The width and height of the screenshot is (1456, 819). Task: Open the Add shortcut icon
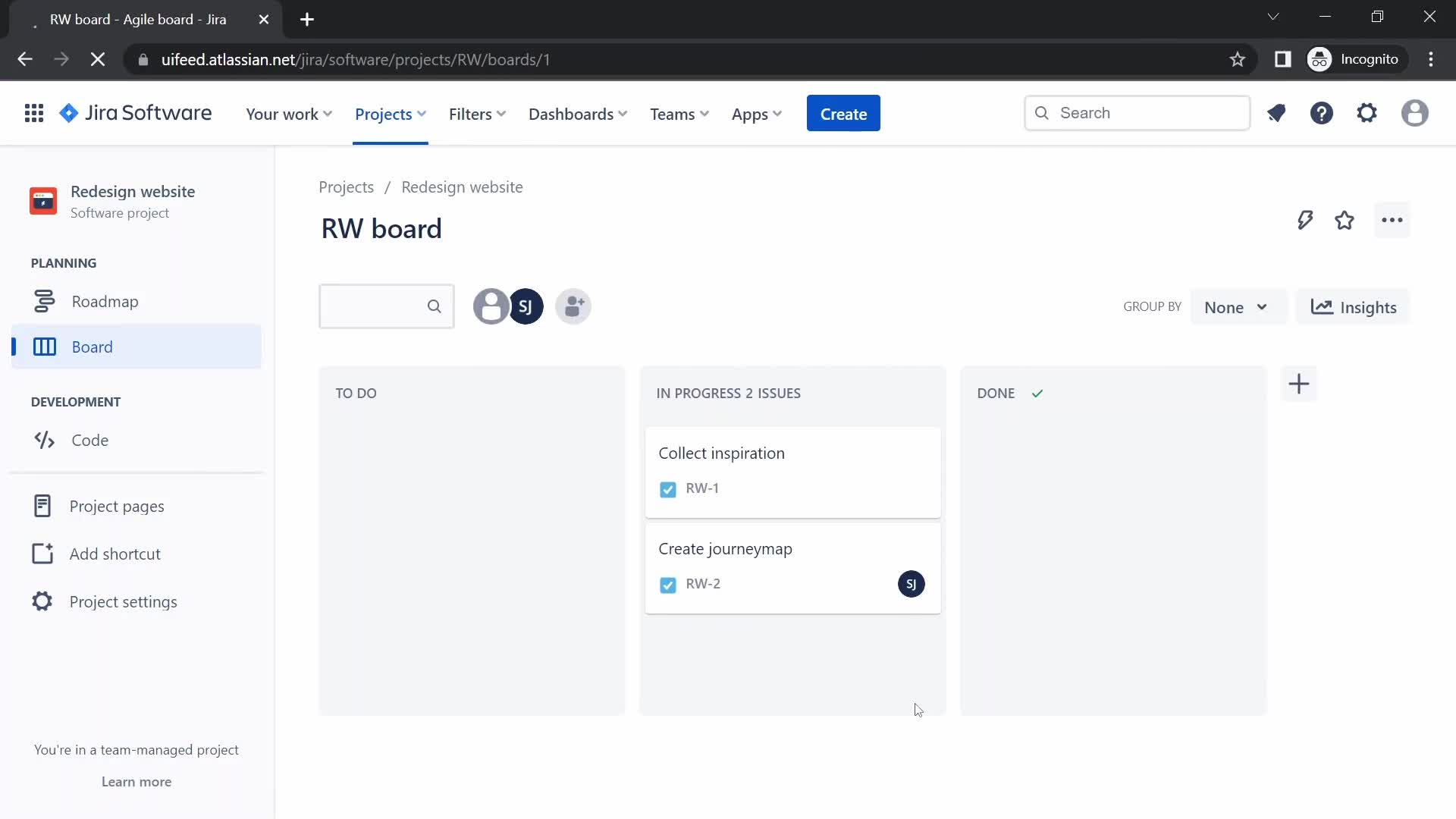pos(42,553)
